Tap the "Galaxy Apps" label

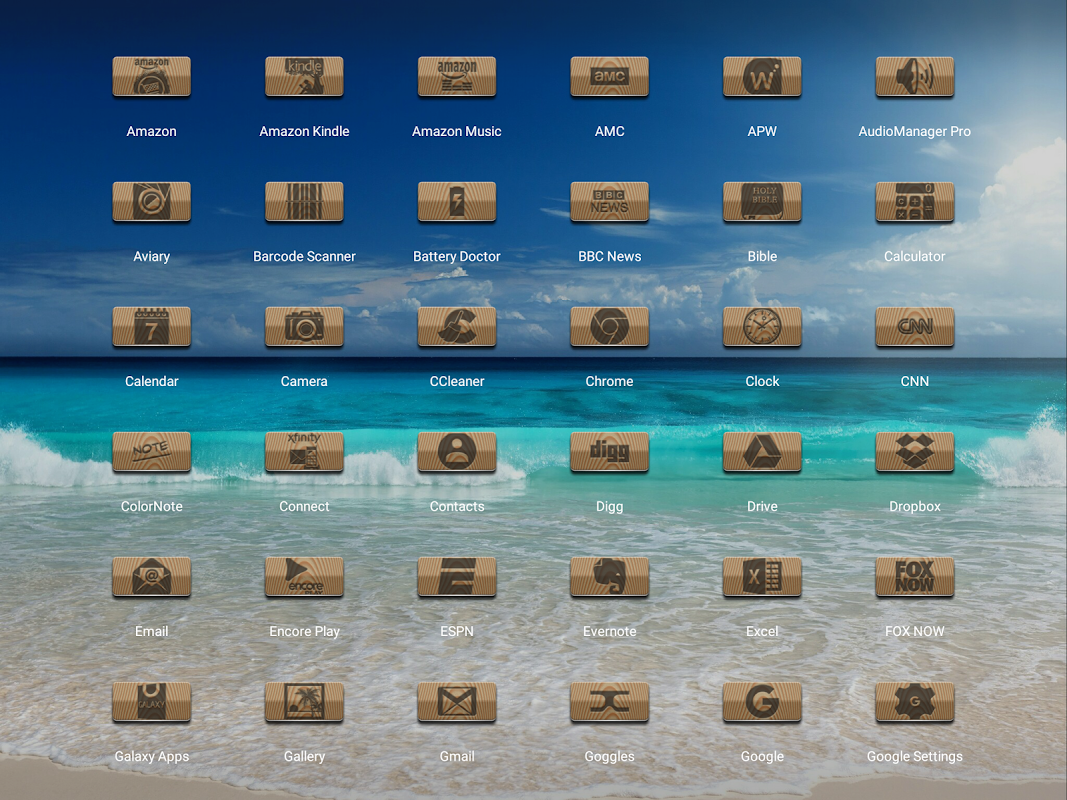point(151,757)
